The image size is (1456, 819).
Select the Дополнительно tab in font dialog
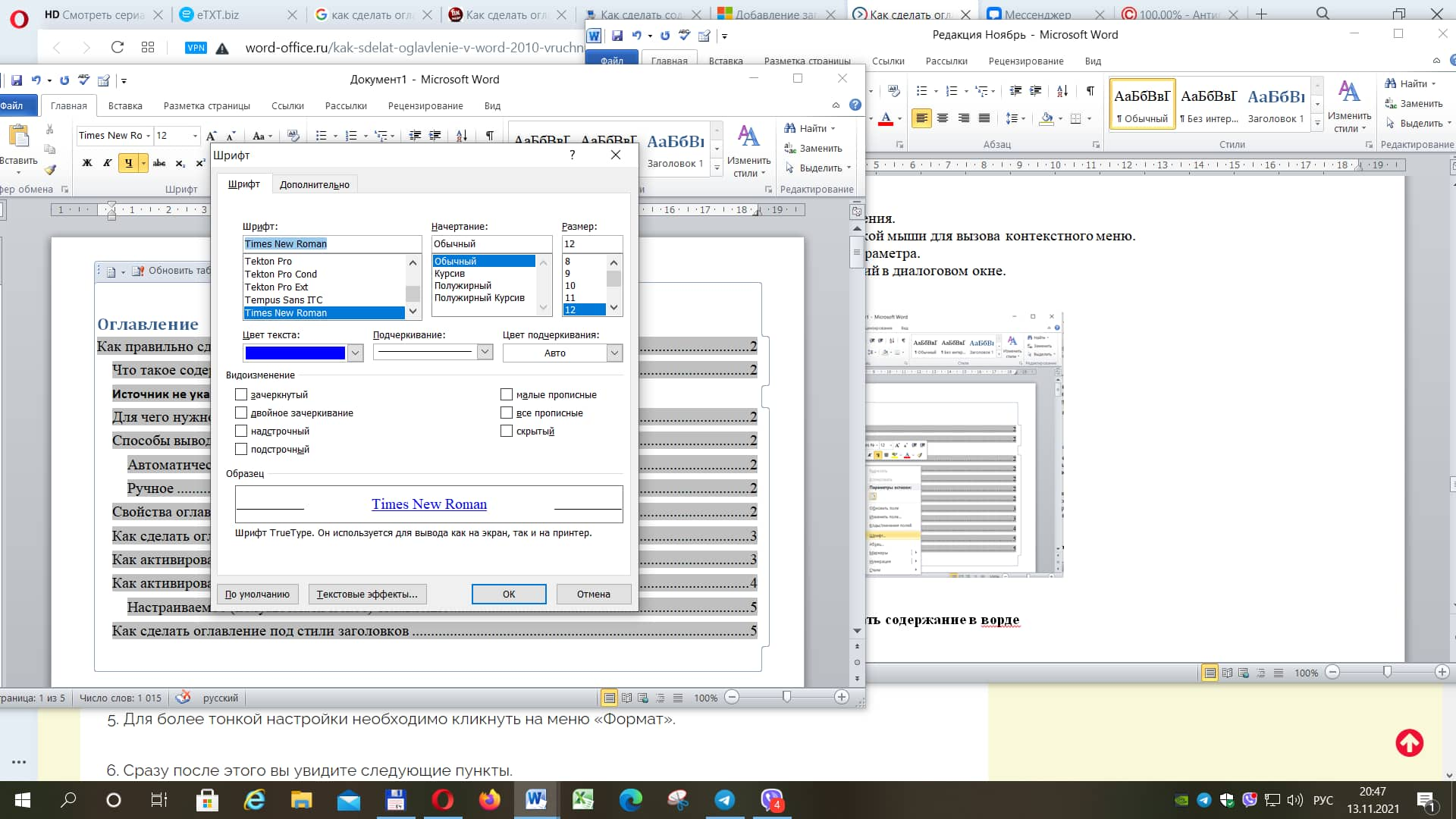313,184
